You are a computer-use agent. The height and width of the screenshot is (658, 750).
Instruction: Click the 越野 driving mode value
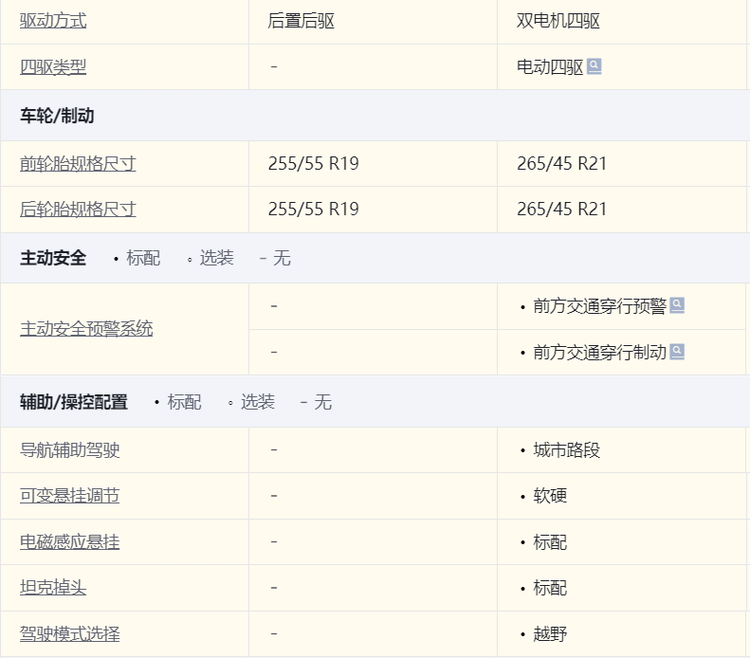pos(550,634)
